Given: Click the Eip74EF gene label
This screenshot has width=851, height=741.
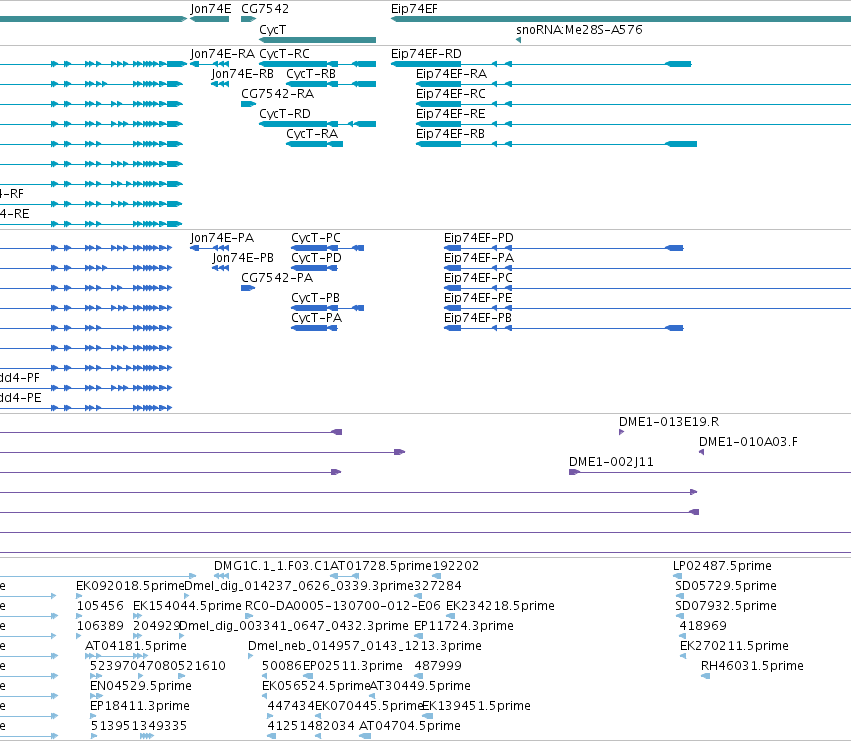Looking at the screenshot, I should [414, 9].
